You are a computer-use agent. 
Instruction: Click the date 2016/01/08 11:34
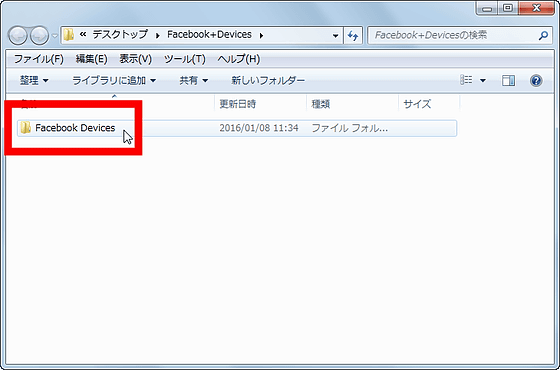(x=259, y=128)
